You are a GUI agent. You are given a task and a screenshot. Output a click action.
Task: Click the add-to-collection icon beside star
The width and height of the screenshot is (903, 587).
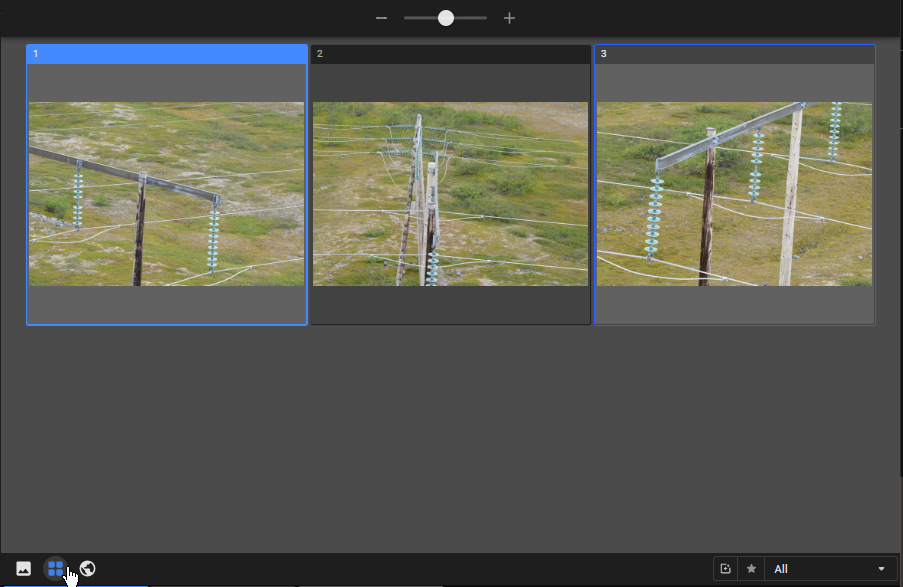(x=726, y=569)
